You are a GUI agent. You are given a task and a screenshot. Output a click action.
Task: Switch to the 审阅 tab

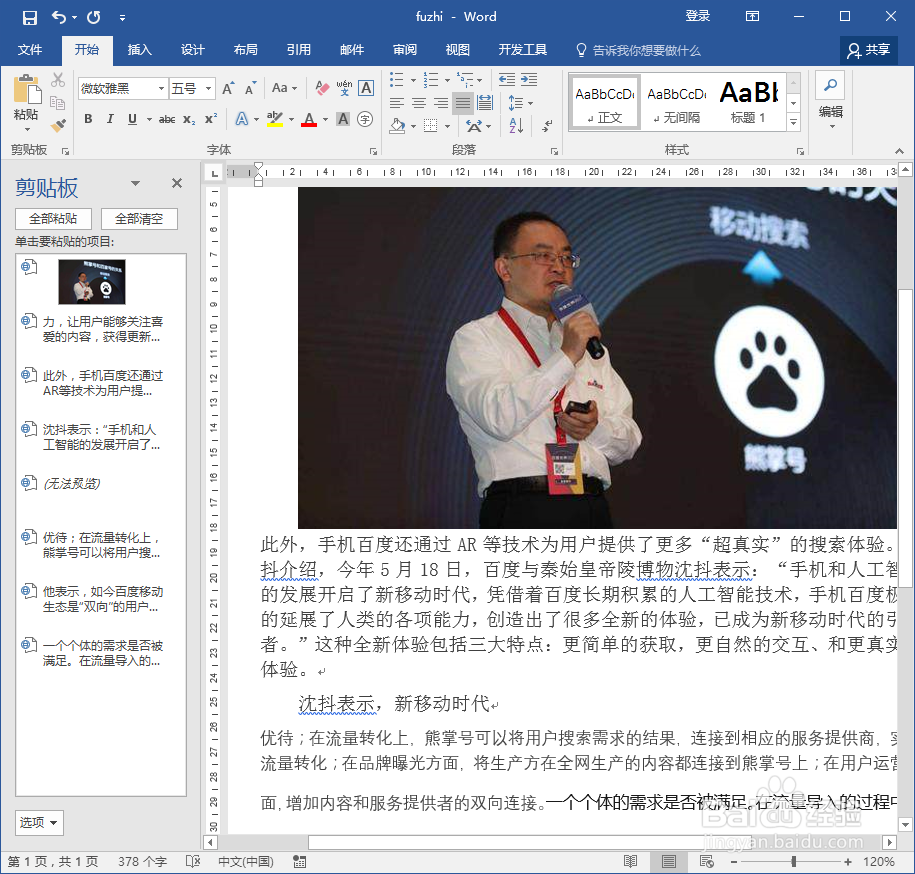[x=405, y=50]
